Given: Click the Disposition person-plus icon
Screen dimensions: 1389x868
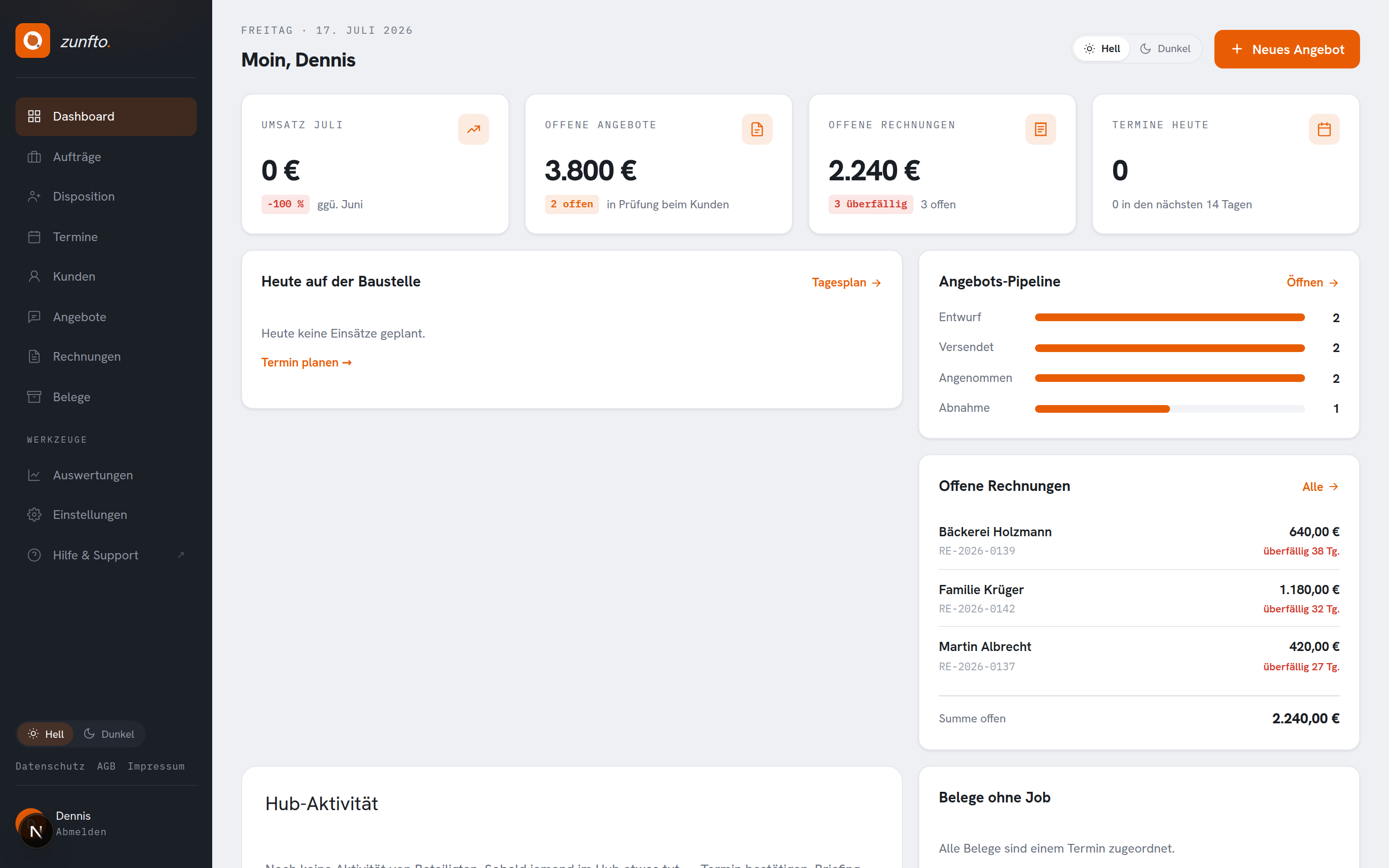Looking at the screenshot, I should (x=34, y=196).
